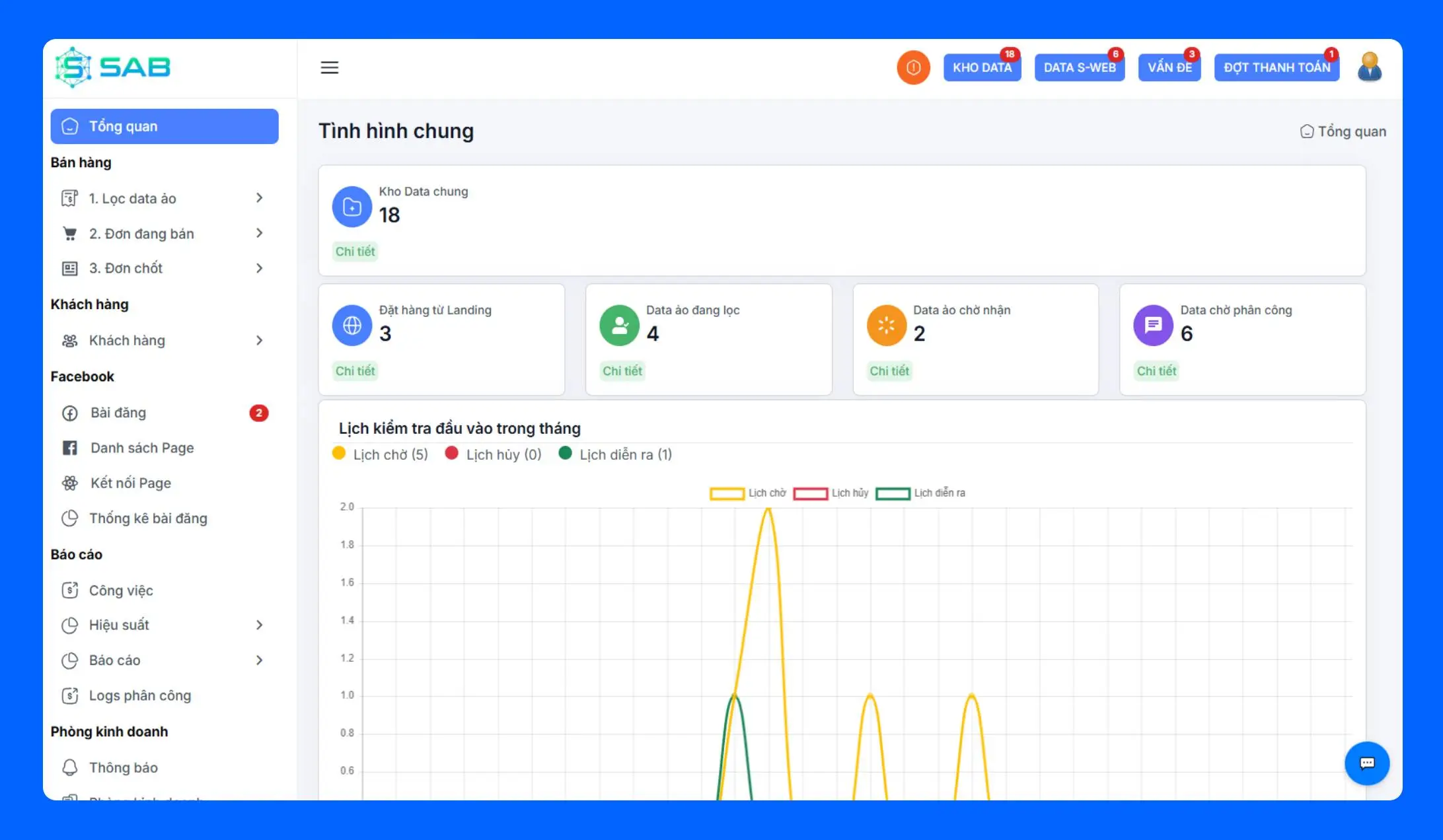Viewport: 1443px width, 840px height.
Task: Click the ĐỢT THANH TOÁN button
Action: point(1276,67)
